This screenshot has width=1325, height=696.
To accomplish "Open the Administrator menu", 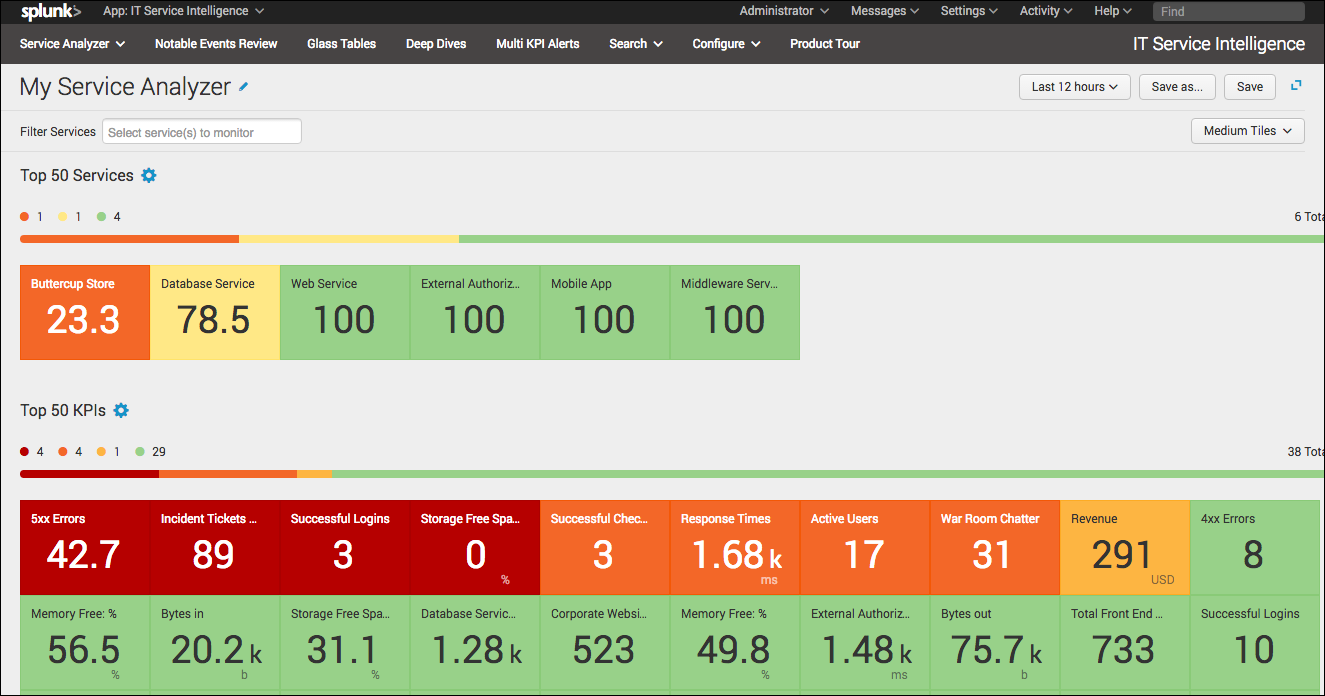I will pos(784,11).
